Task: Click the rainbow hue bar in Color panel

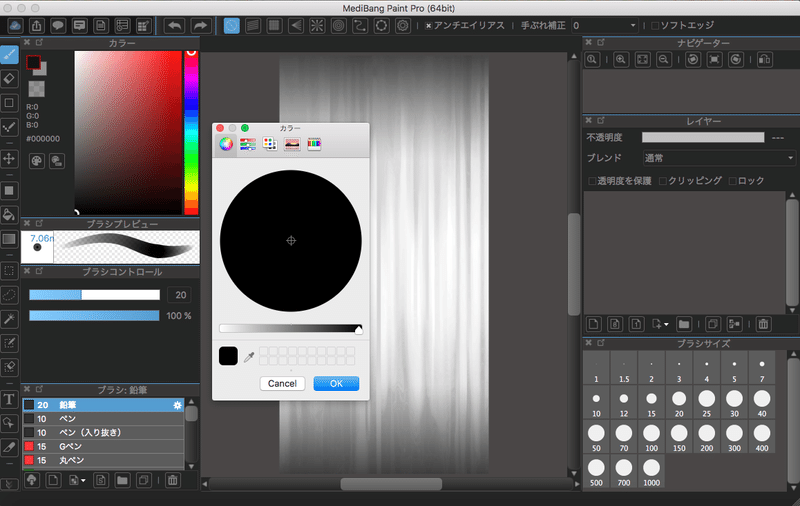Action: (191, 133)
